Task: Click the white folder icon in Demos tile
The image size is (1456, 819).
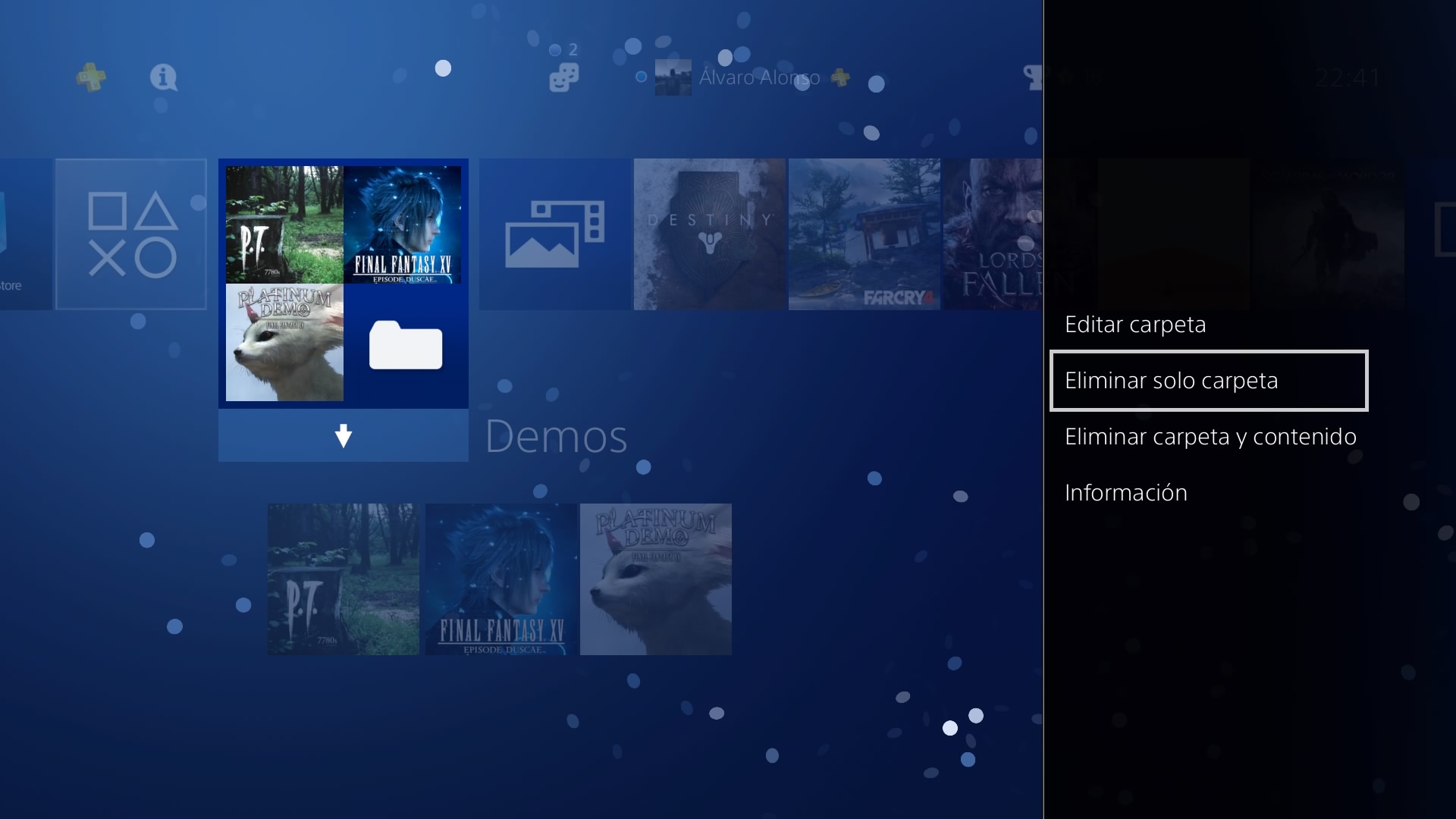Action: click(x=406, y=345)
